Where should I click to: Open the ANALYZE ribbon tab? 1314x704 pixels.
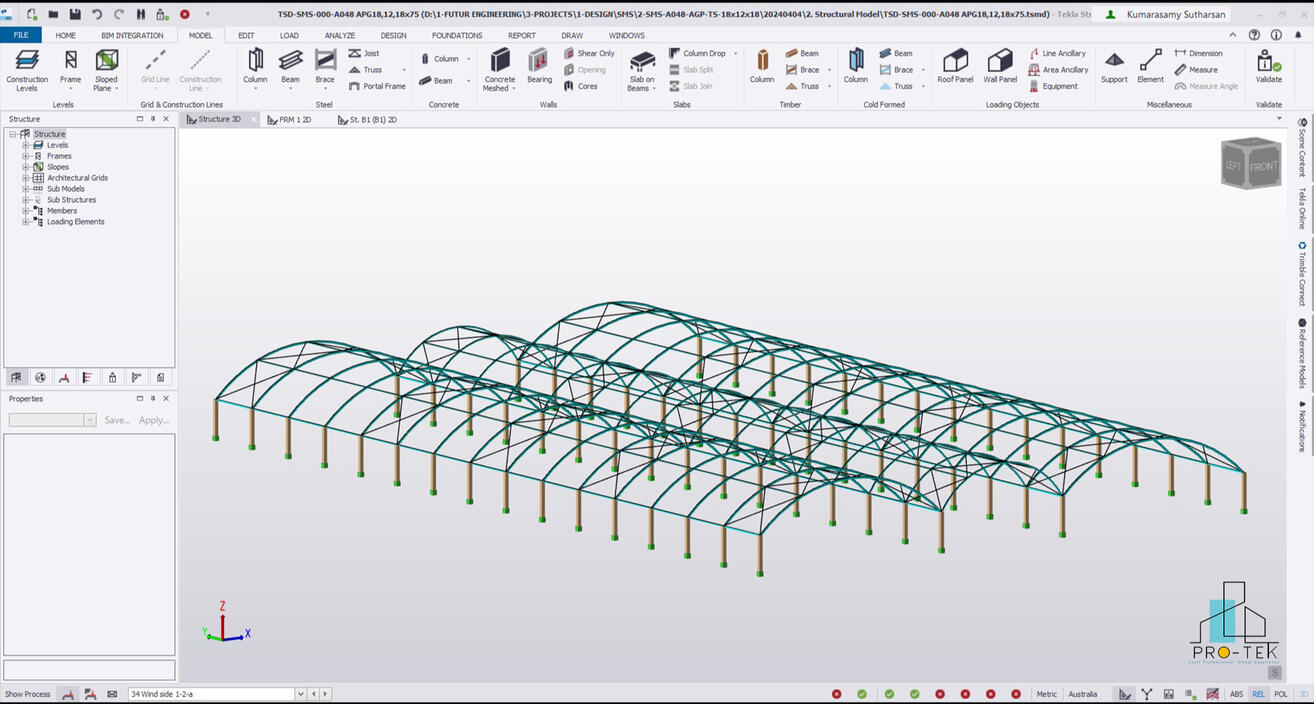pyautogui.click(x=339, y=35)
